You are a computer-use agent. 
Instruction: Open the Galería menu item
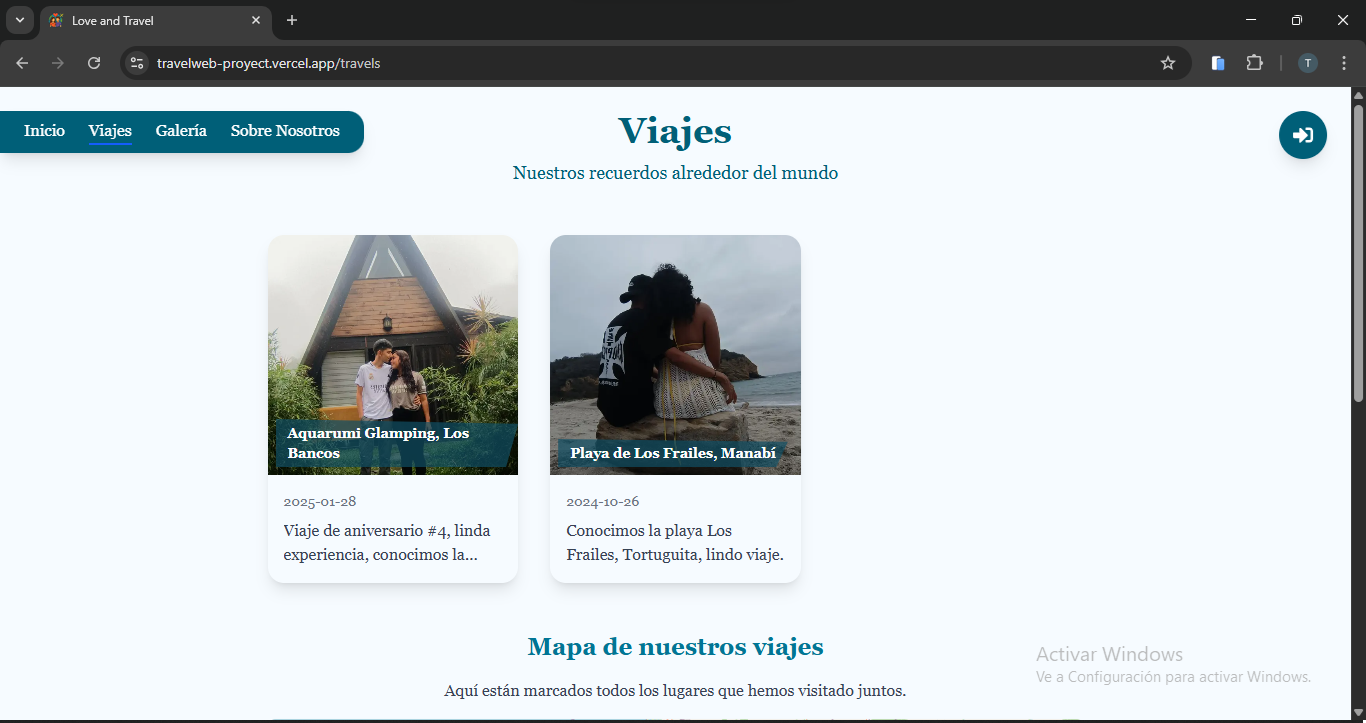tap(181, 131)
